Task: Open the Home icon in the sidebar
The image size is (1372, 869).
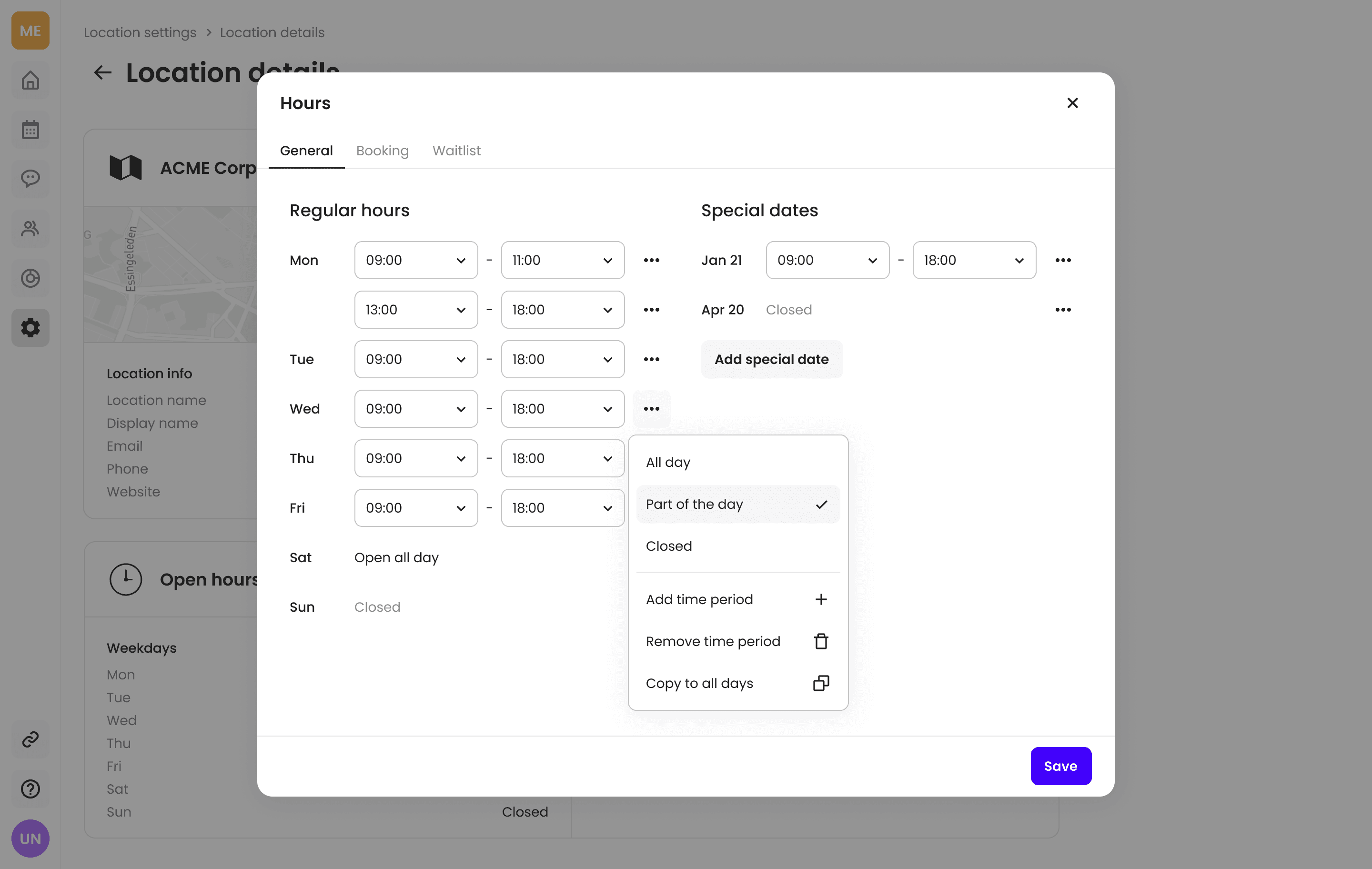Action: tap(30, 81)
